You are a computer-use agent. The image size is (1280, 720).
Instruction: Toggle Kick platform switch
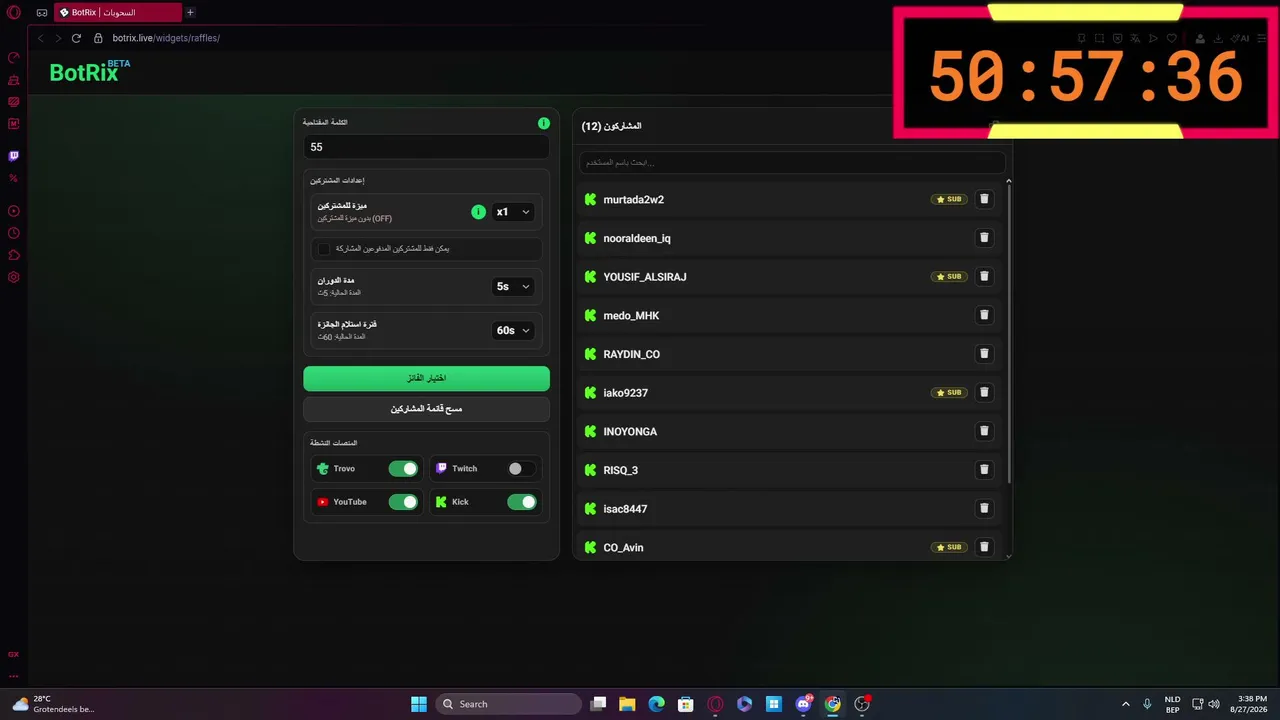point(521,502)
